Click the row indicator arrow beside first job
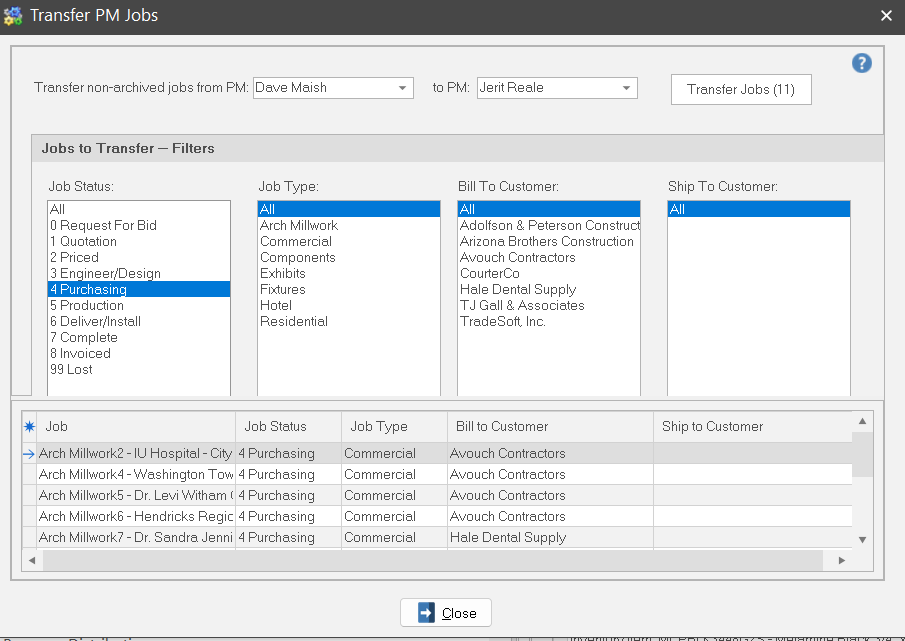Viewport: 905px width, 641px height. click(29, 454)
